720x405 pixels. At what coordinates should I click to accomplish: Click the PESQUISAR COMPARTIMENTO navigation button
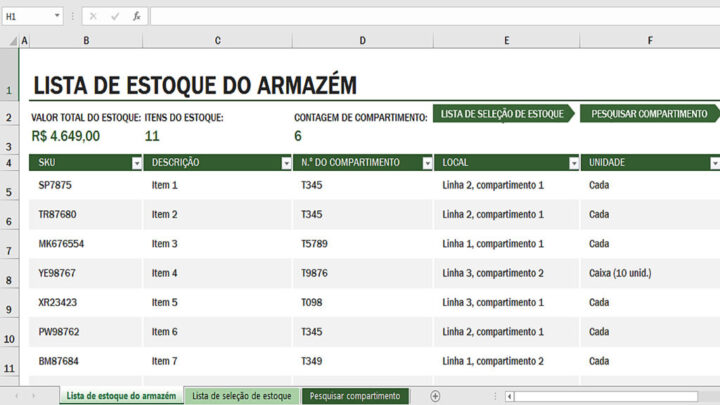tap(648, 114)
